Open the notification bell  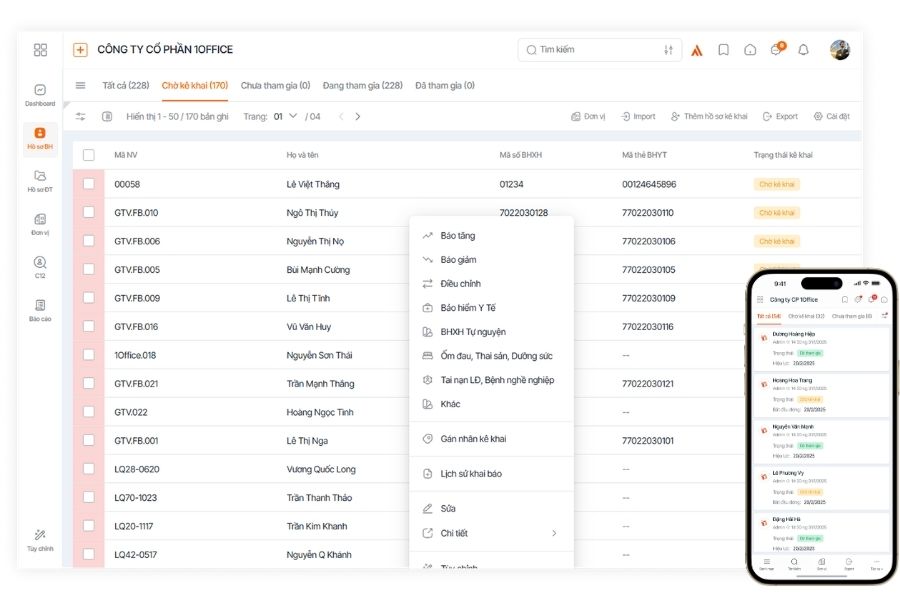[x=804, y=50]
